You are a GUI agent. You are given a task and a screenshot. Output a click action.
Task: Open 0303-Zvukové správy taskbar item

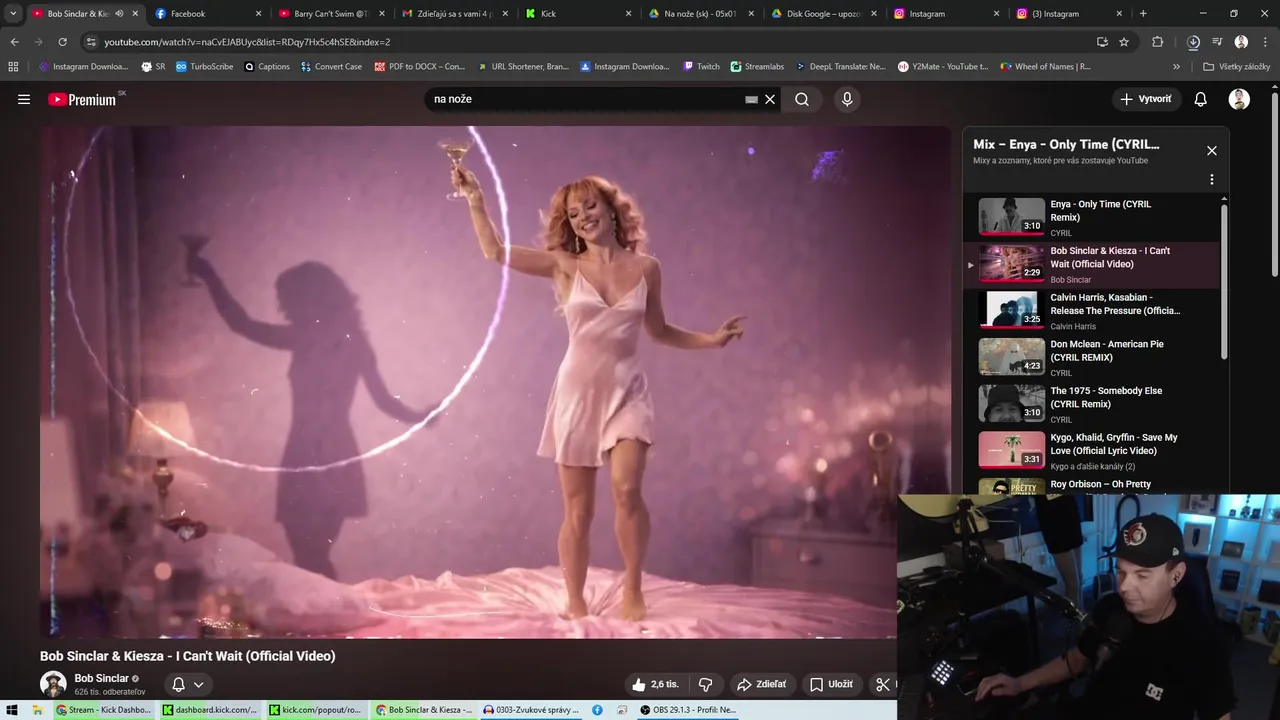click(531, 710)
